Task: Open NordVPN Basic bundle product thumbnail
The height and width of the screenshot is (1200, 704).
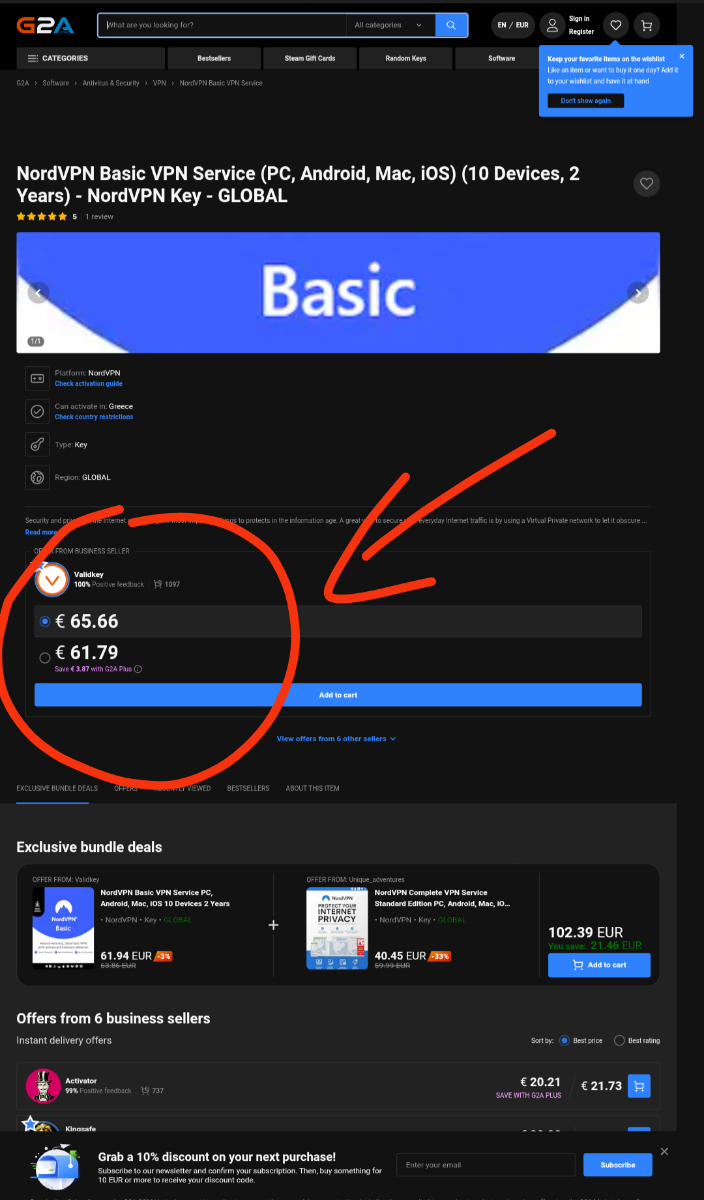Action: coord(63,928)
